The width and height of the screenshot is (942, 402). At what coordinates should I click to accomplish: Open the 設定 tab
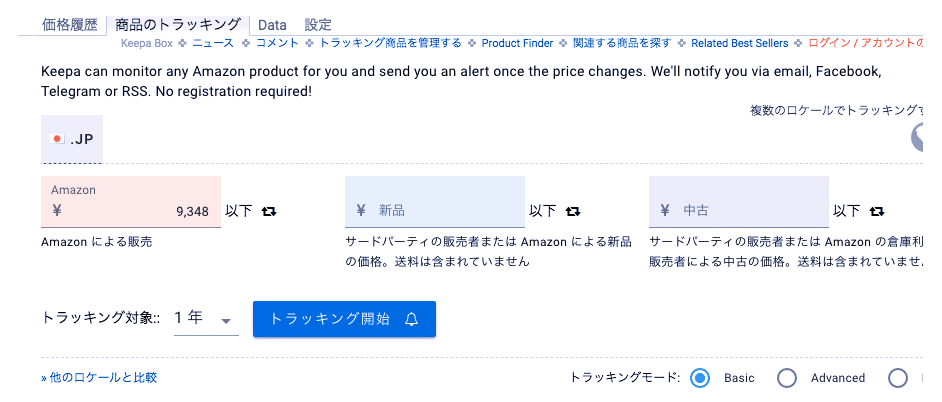coord(318,24)
